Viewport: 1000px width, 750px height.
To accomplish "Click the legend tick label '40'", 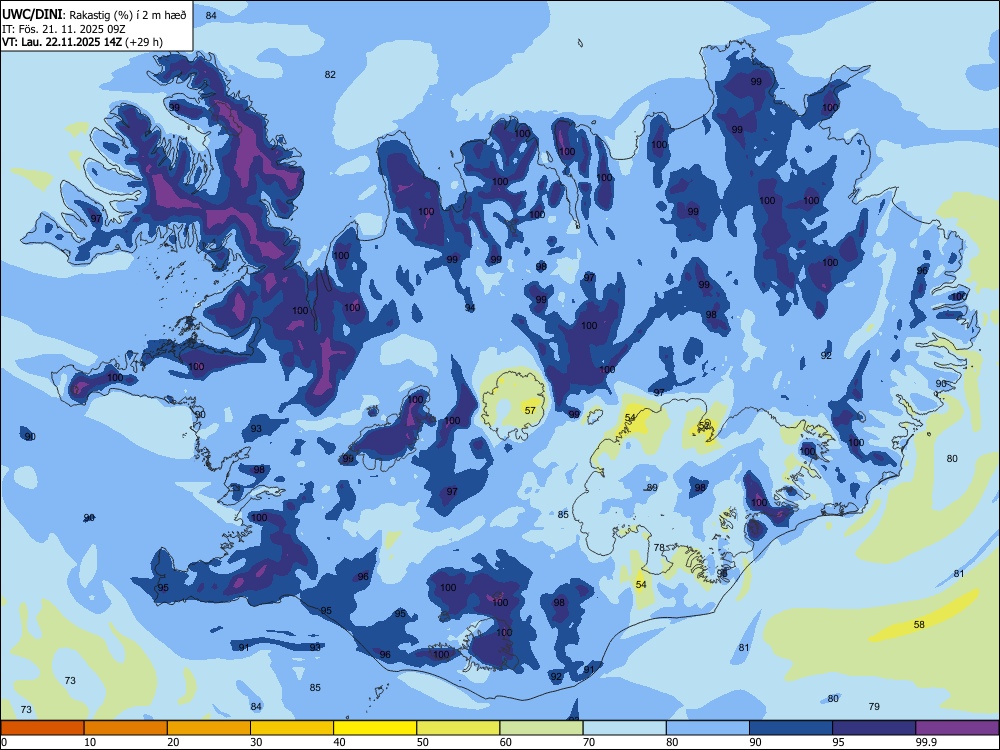I will (339, 742).
